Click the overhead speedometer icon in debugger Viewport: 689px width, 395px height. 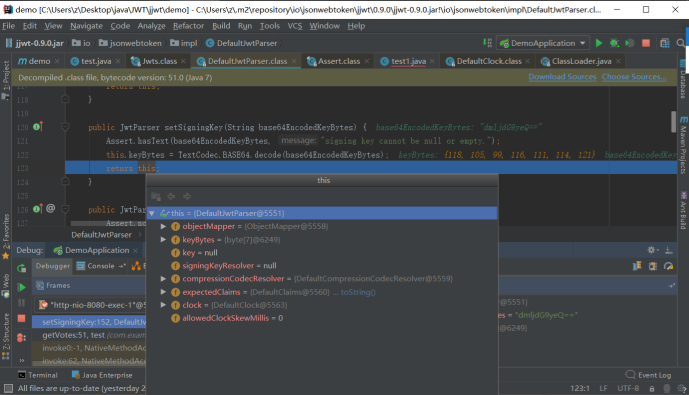(668, 266)
